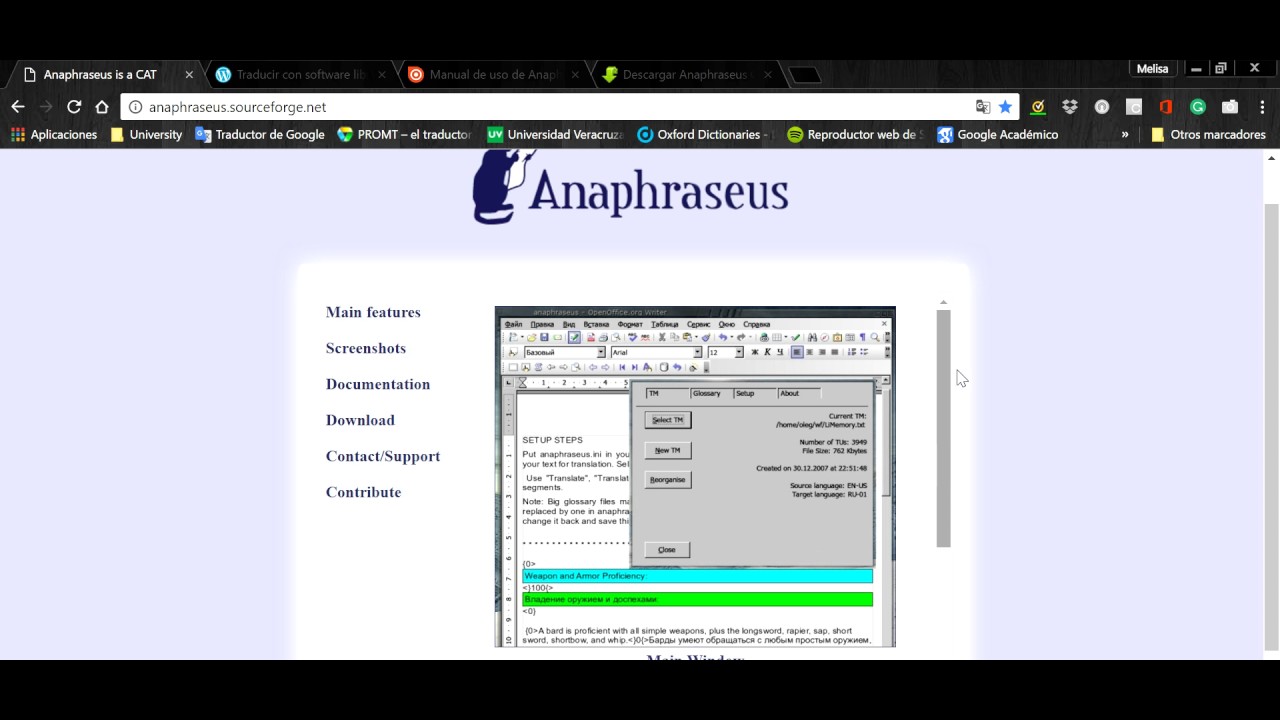Open the Main features section
Viewport: 1280px width, 720px height.
373,312
